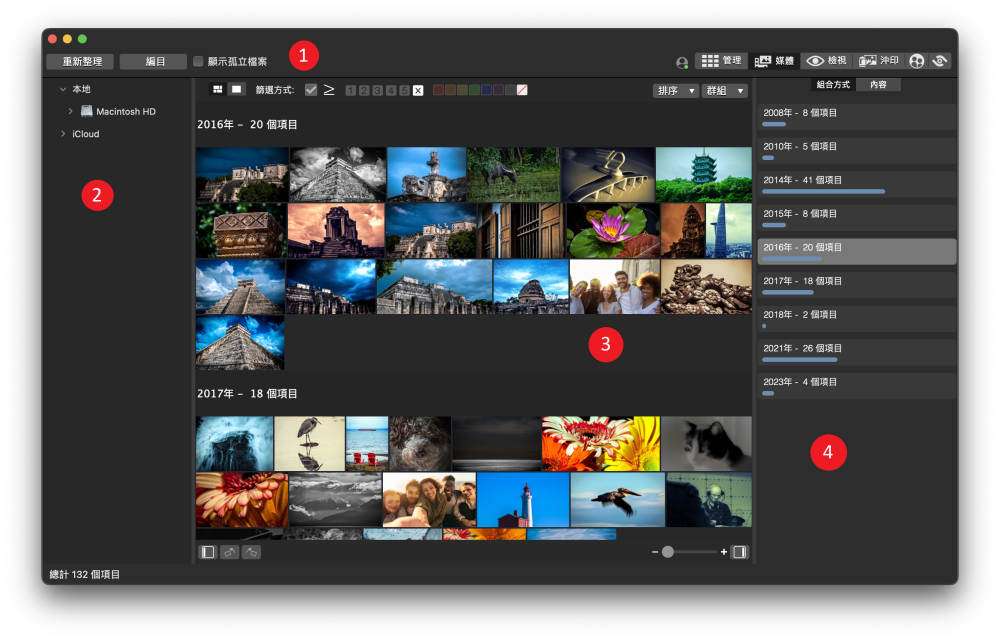The image size is (1000, 640).
Task: Click the 編目 catalog button
Action: pos(155,61)
